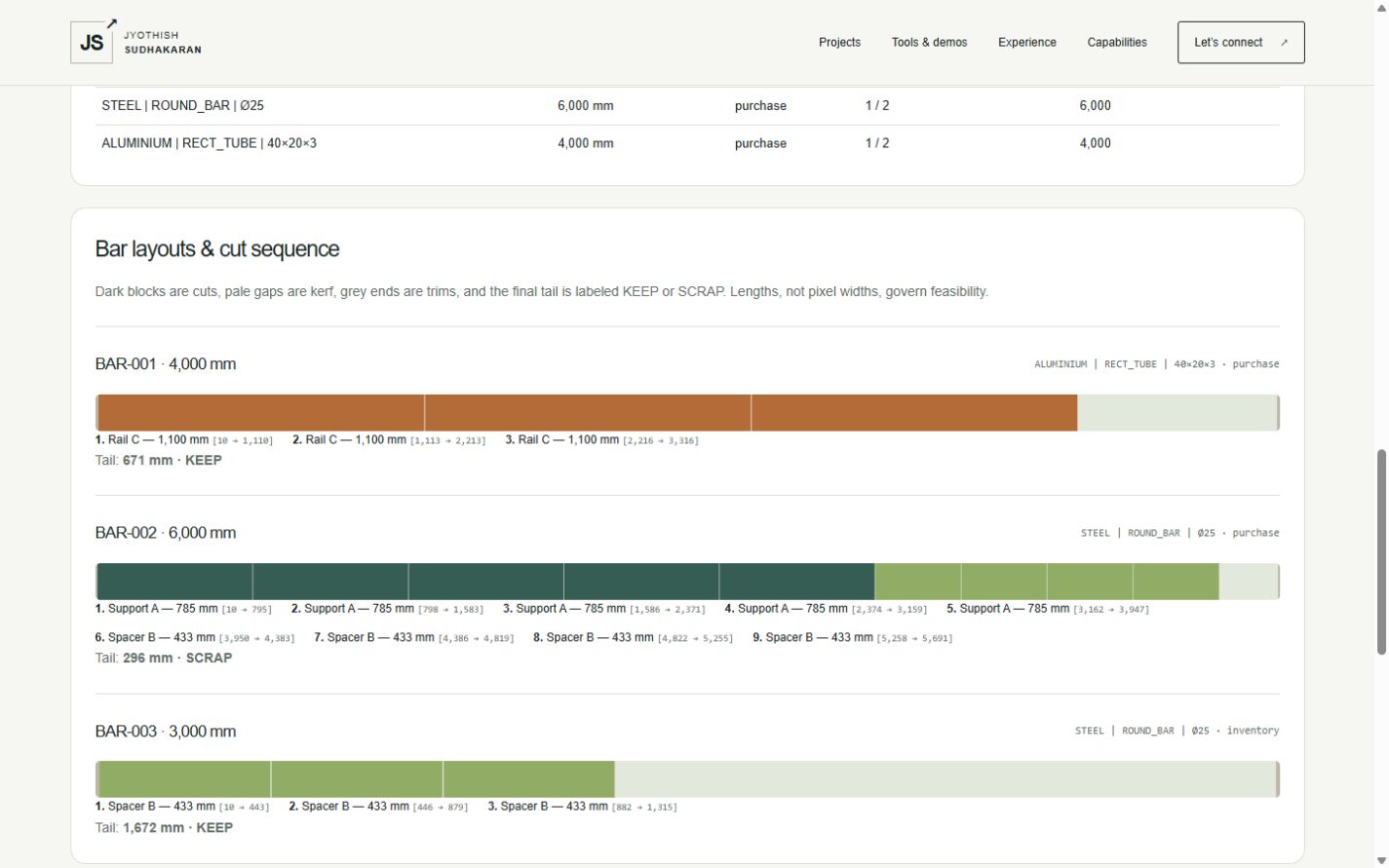Click the '6,000 mm' table length cell
The image size is (1389, 868).
[586, 105]
